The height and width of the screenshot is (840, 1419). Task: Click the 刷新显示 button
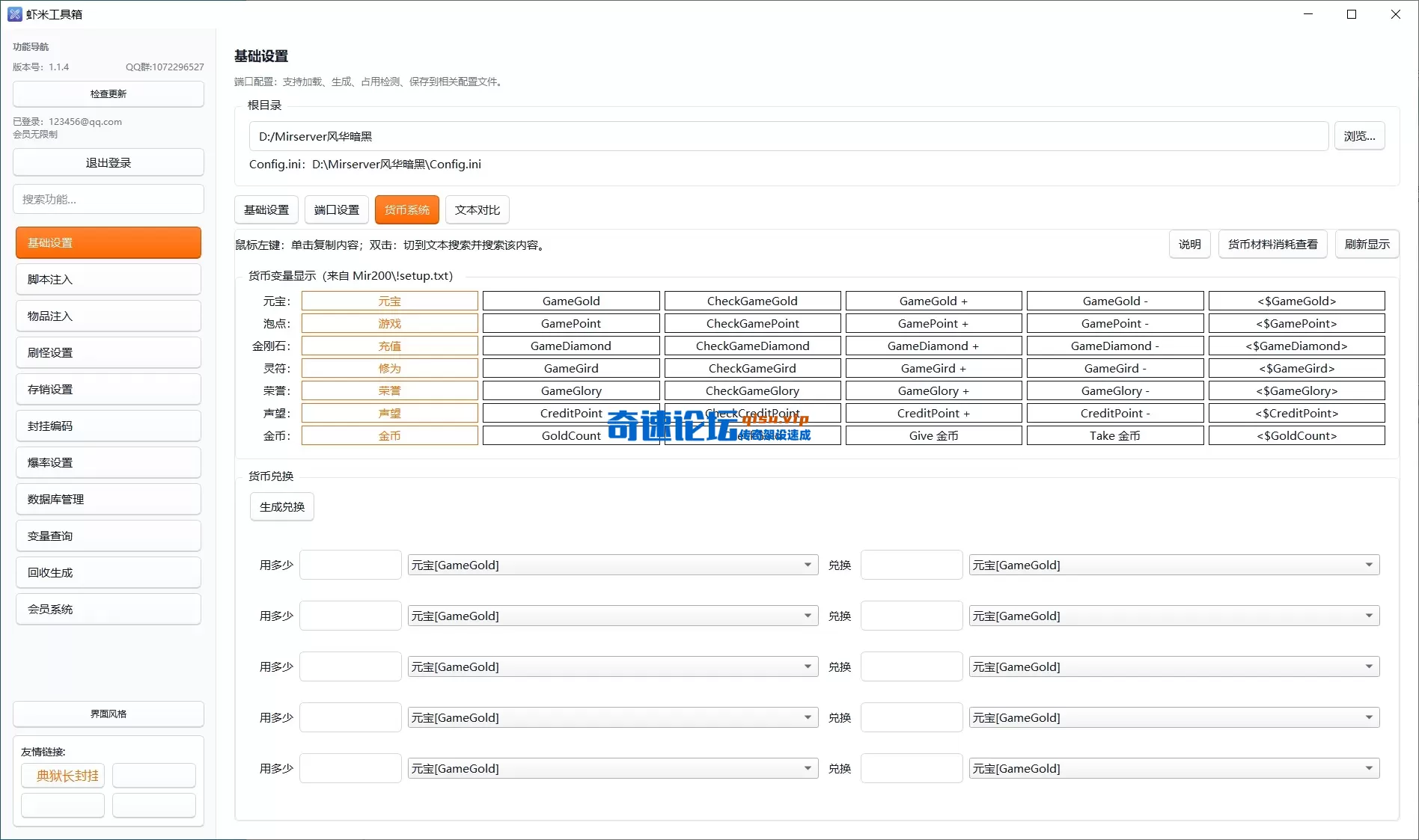[x=1366, y=245]
